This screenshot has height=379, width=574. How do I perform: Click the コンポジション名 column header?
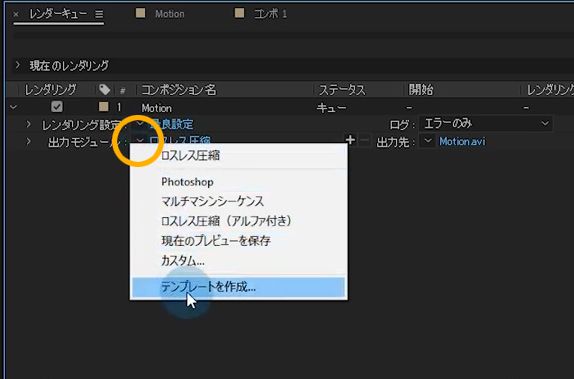point(179,90)
